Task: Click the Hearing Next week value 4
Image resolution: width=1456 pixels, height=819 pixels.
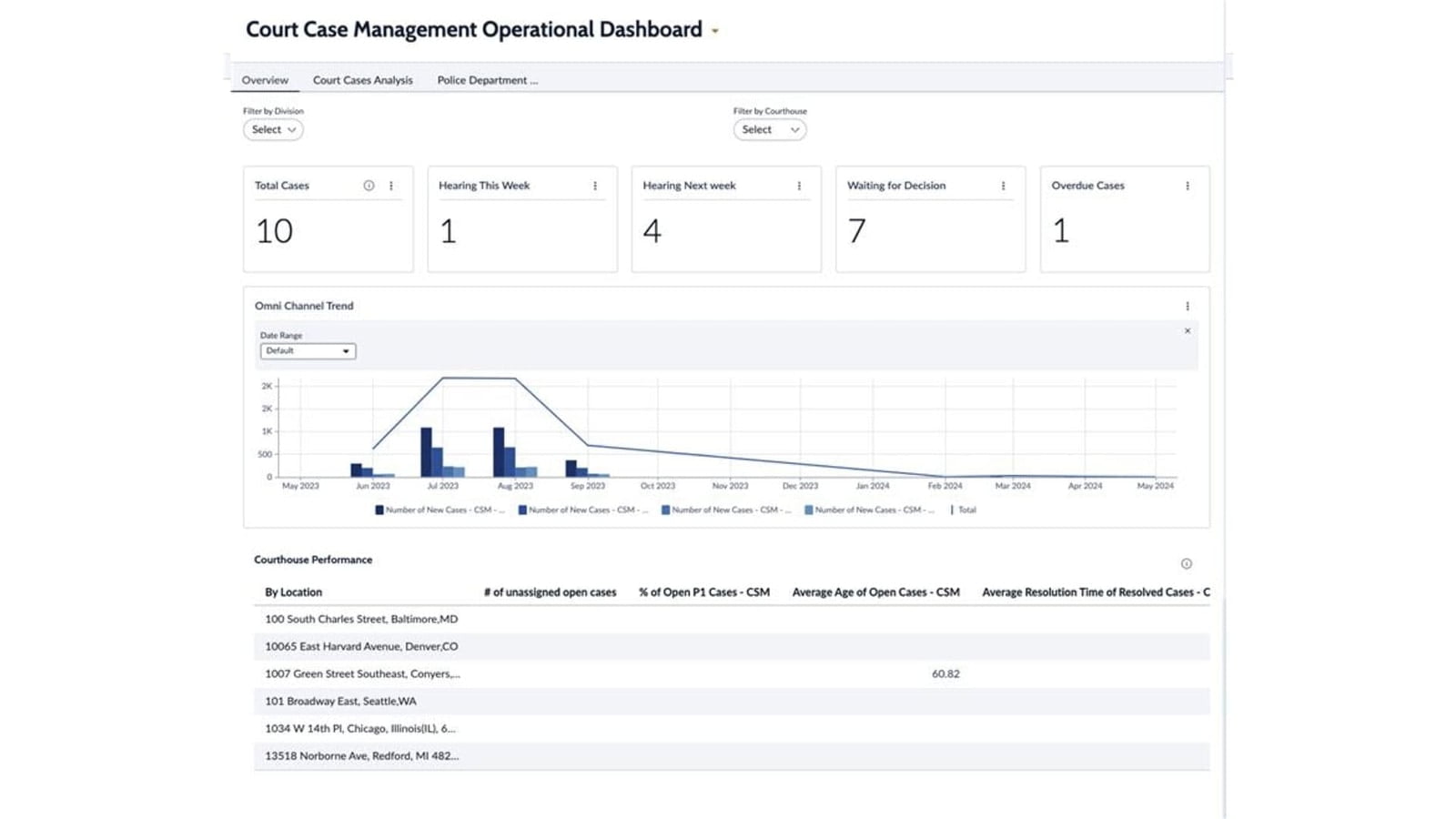Action: (652, 231)
